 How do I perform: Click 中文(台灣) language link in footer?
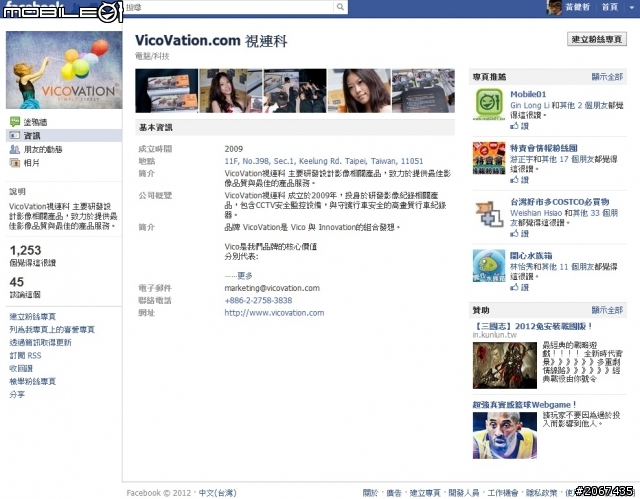tap(218, 493)
